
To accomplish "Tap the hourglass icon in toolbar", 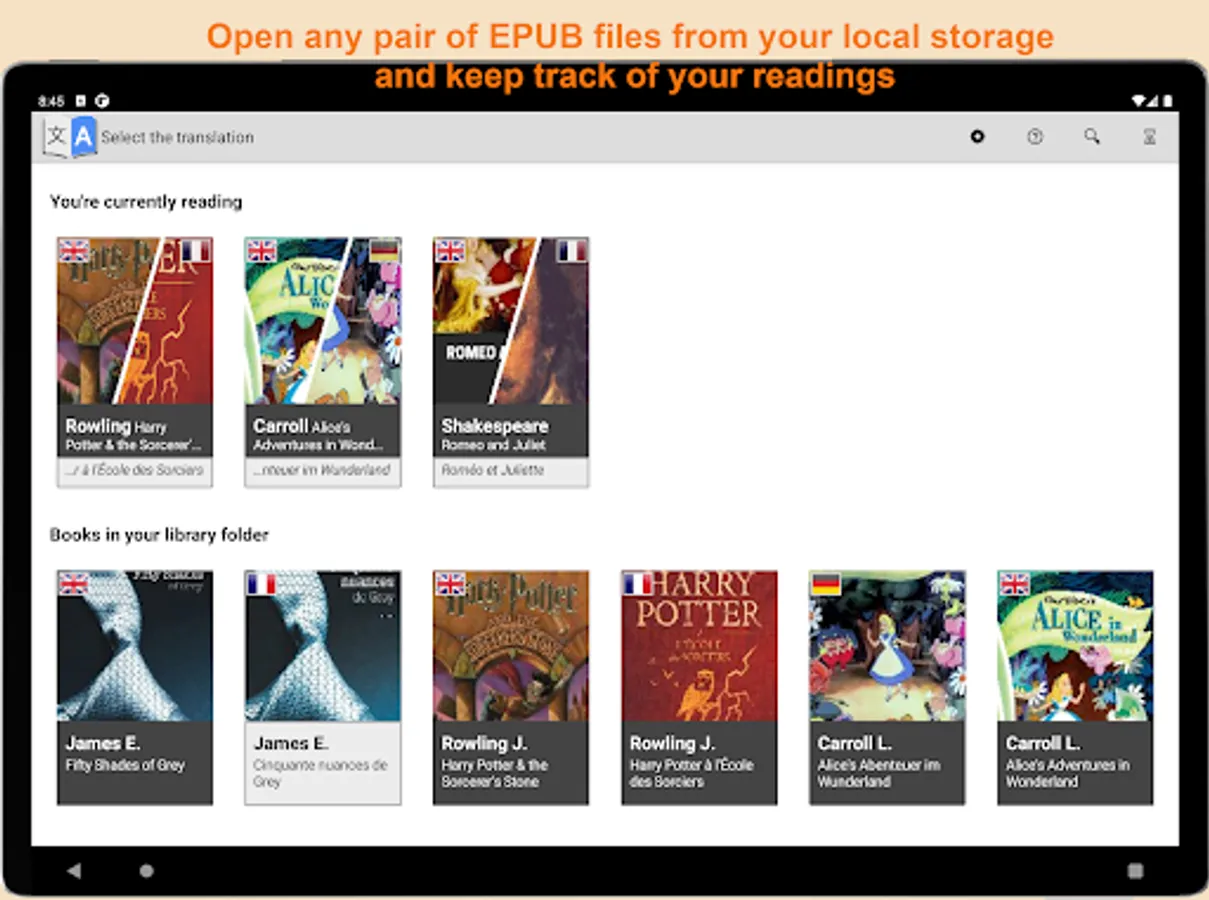I will 1150,137.
